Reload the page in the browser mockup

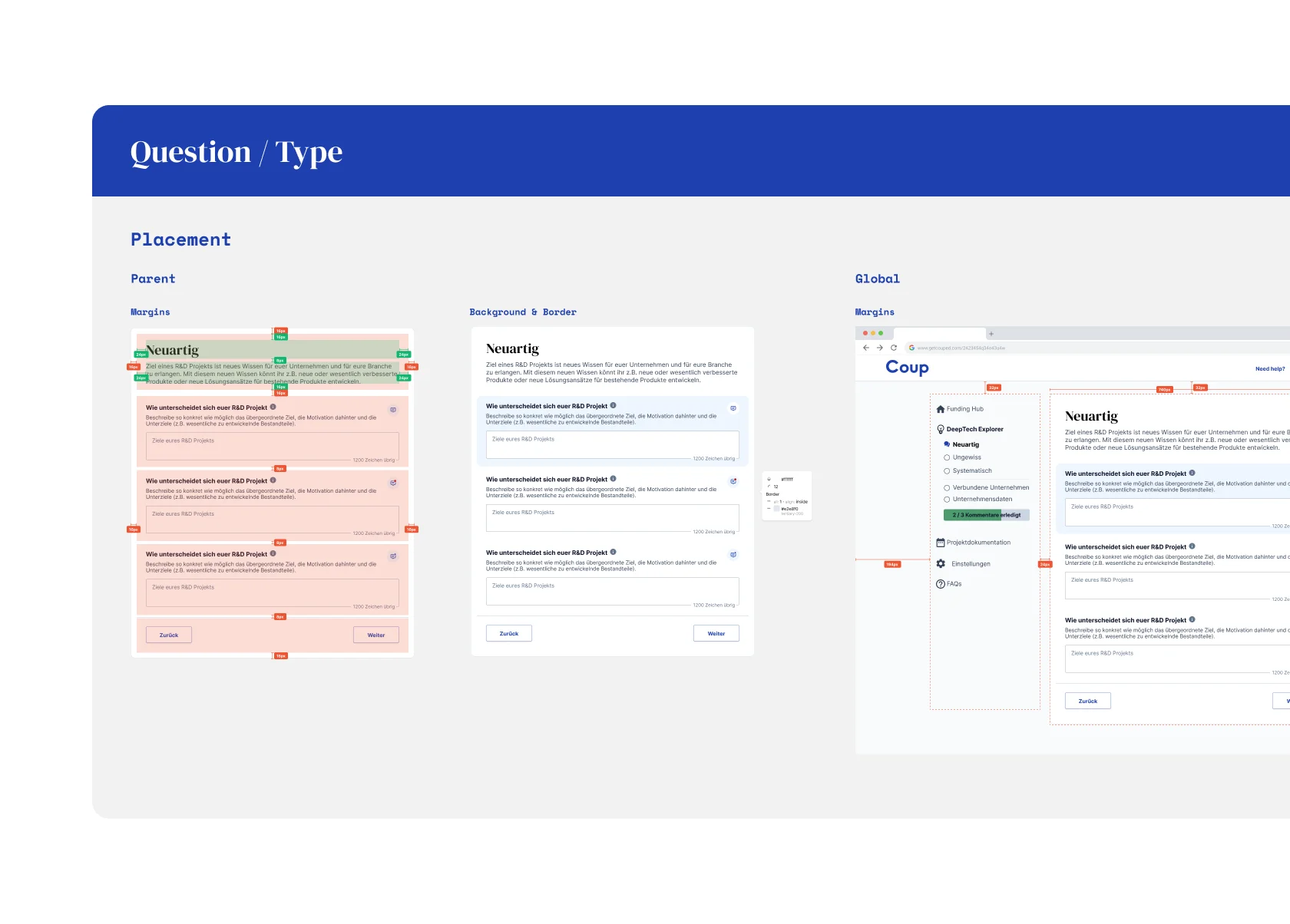pyautogui.click(x=894, y=348)
